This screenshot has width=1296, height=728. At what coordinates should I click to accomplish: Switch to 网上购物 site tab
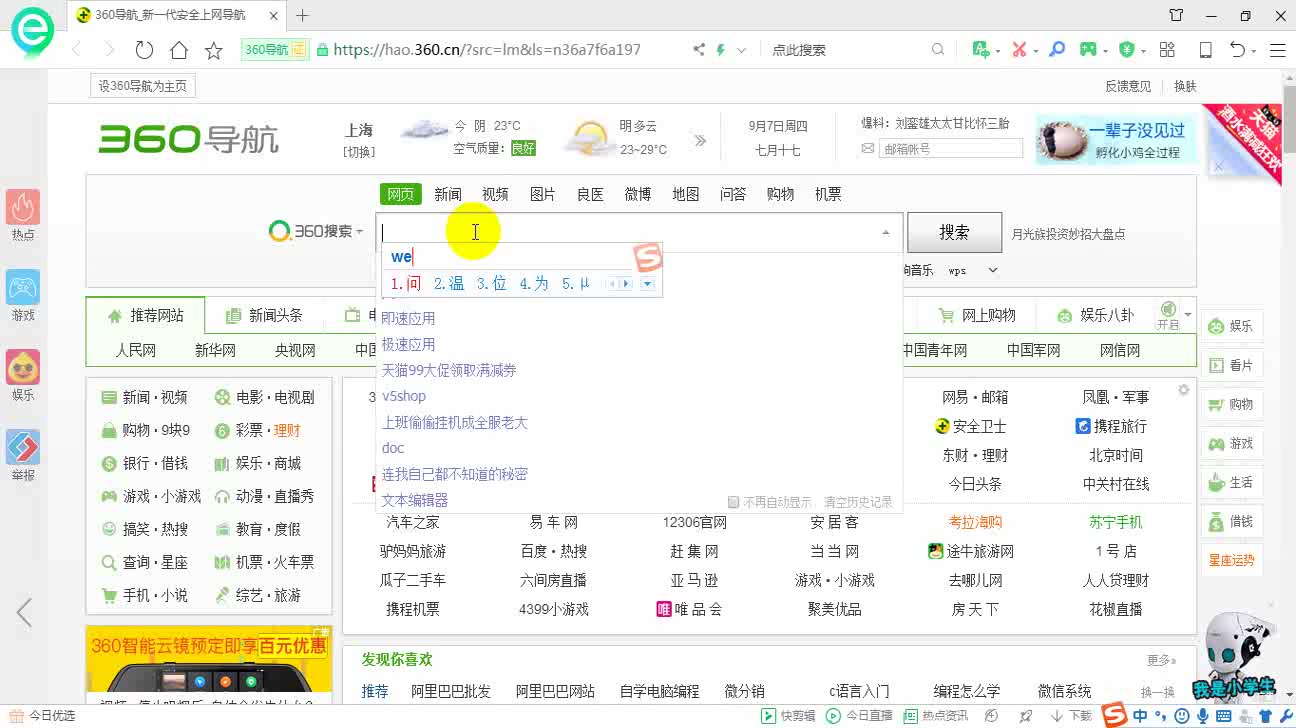pyautogui.click(x=977, y=315)
